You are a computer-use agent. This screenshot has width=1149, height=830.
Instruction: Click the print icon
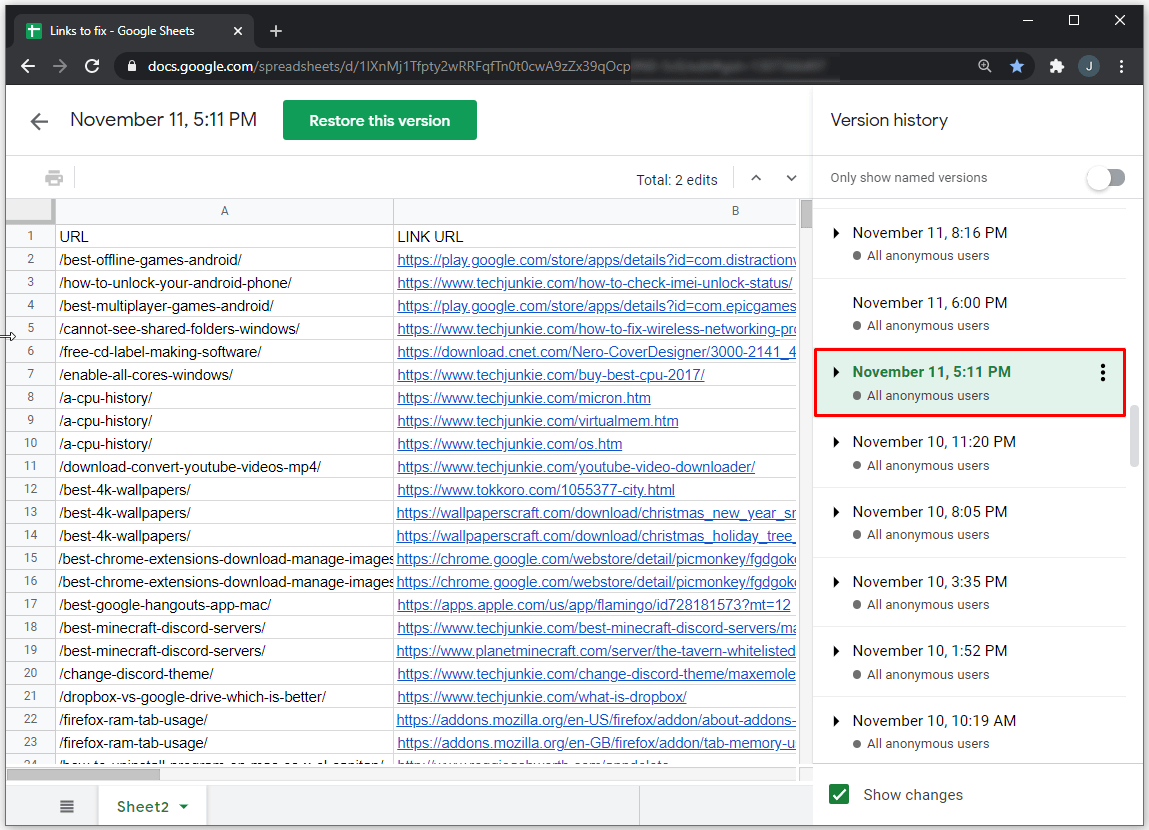[x=54, y=179]
